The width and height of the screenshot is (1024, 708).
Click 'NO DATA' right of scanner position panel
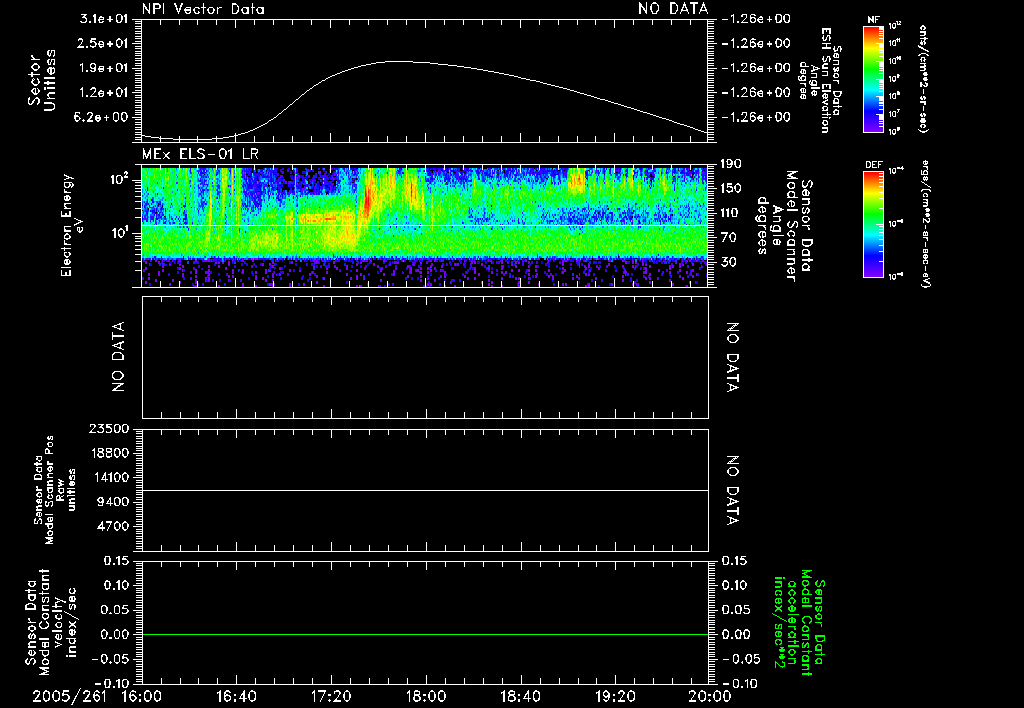pyautogui.click(x=732, y=490)
